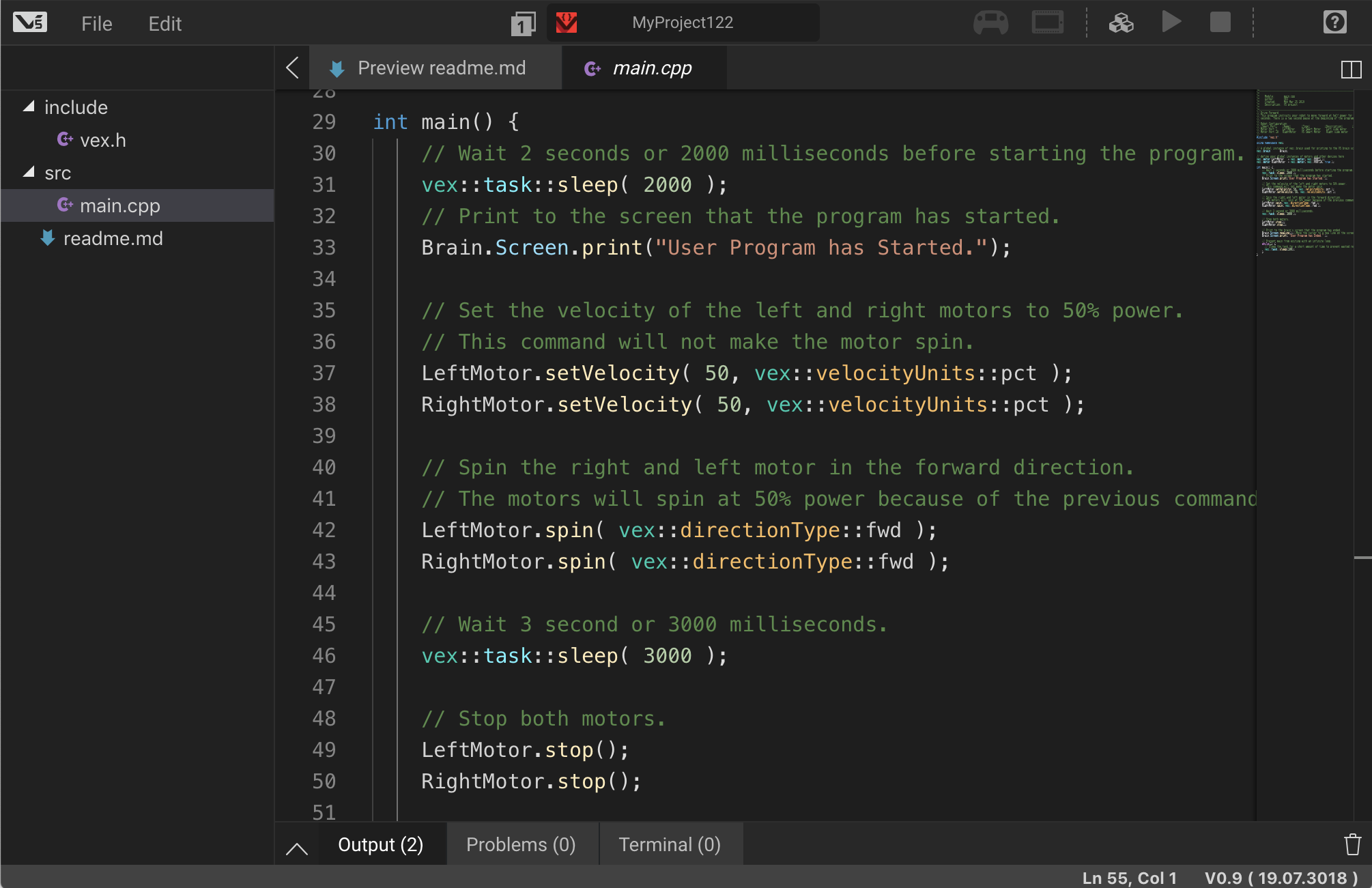Click the code minimap preview

[x=1304, y=175]
